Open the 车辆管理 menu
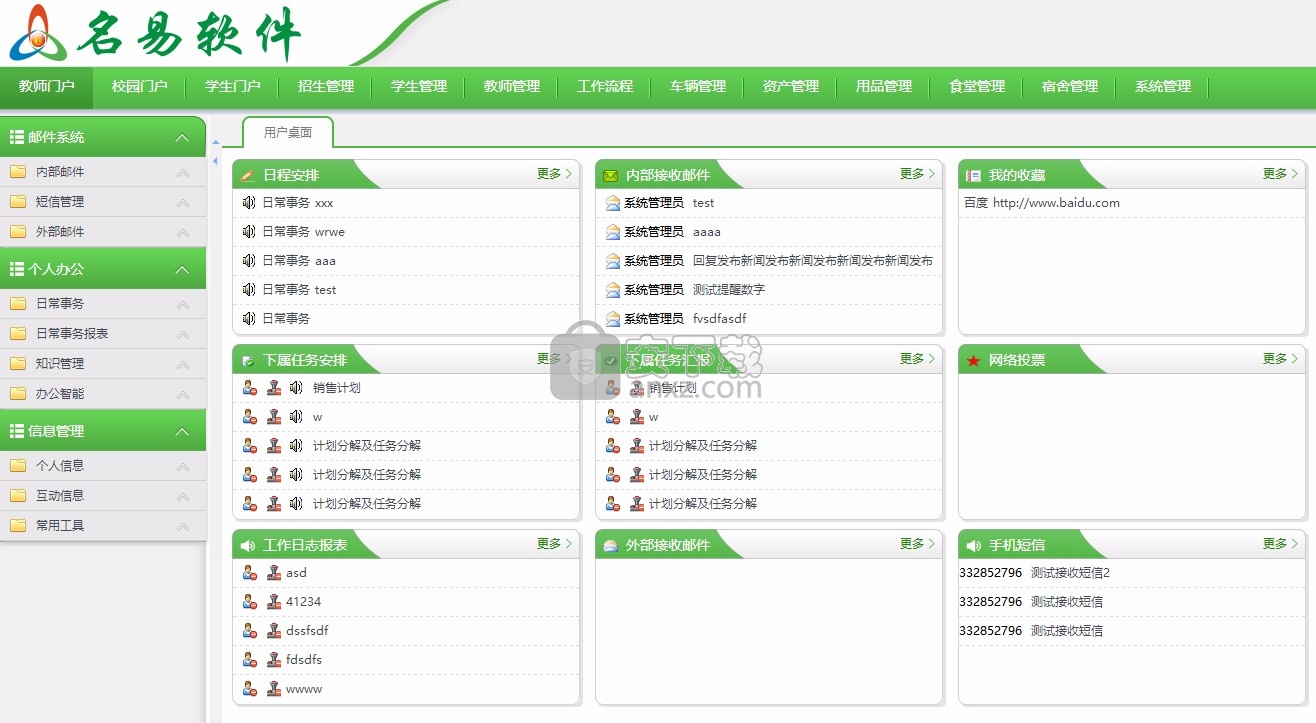This screenshot has width=1316, height=723. click(698, 87)
